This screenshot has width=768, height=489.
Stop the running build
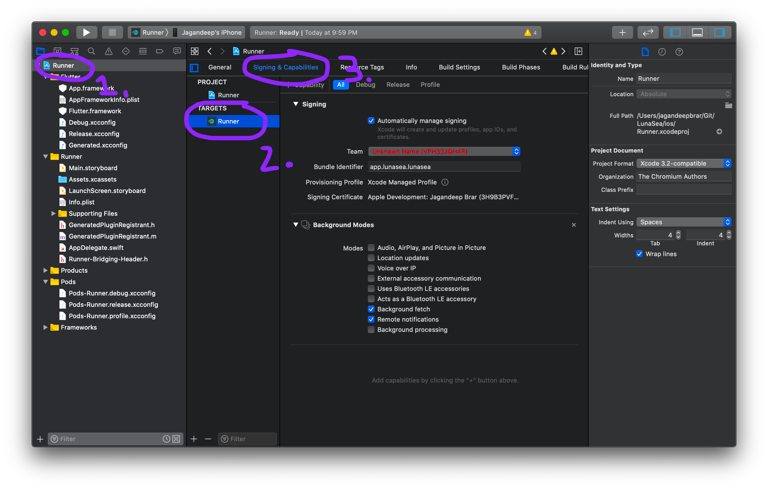point(112,32)
